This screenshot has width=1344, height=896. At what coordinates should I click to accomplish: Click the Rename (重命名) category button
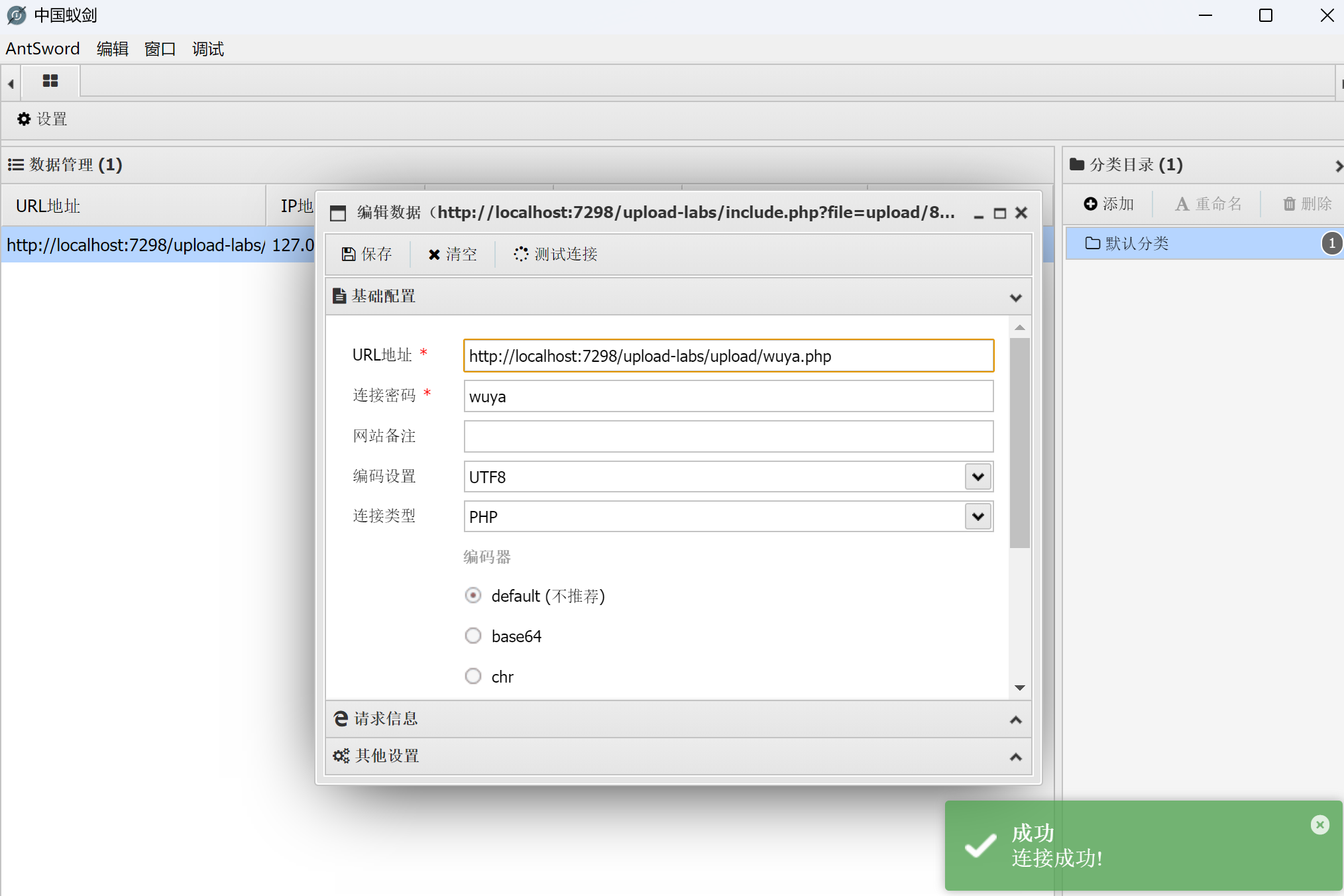(x=1208, y=204)
